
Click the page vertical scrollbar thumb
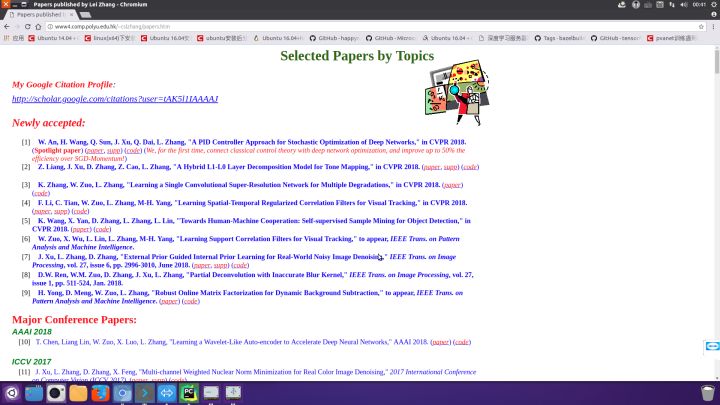click(x=717, y=62)
